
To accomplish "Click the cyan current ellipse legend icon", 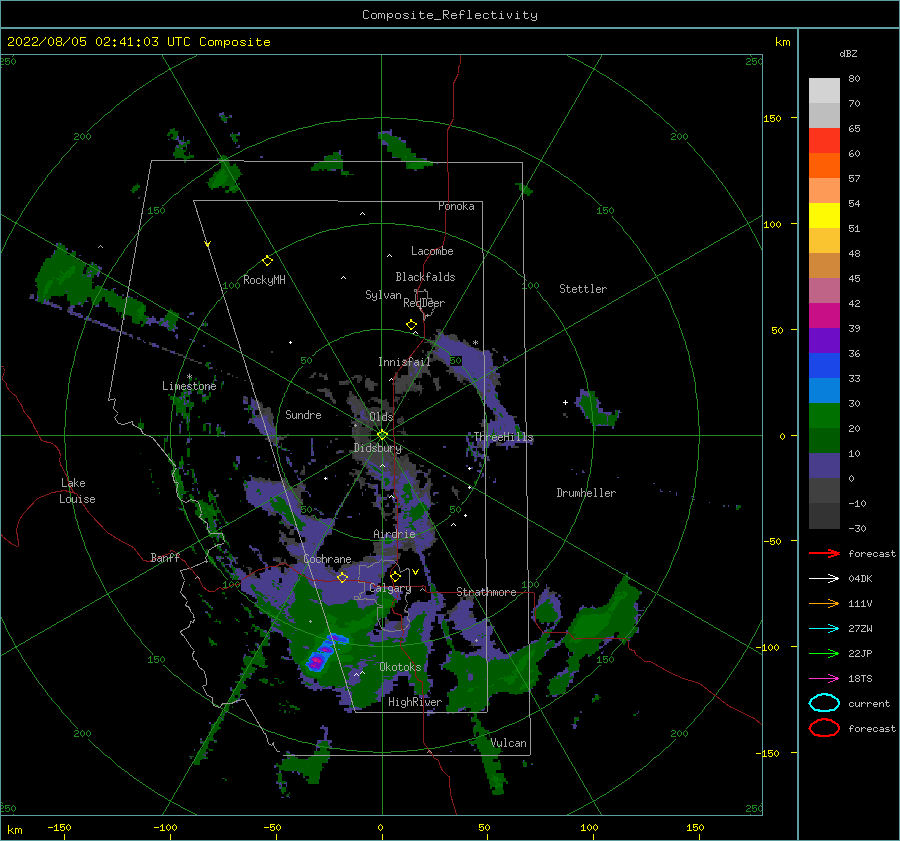I will [824, 703].
